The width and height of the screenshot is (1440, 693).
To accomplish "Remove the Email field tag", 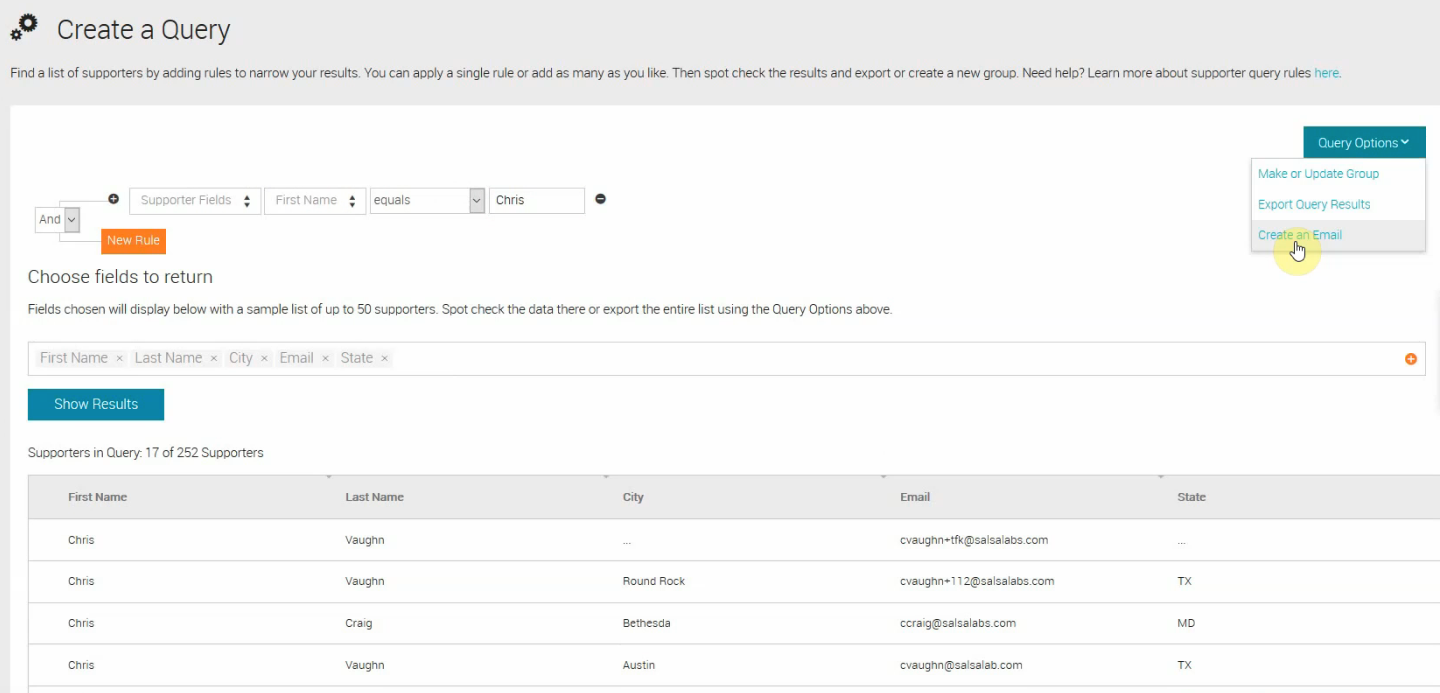I will pyautogui.click(x=325, y=358).
